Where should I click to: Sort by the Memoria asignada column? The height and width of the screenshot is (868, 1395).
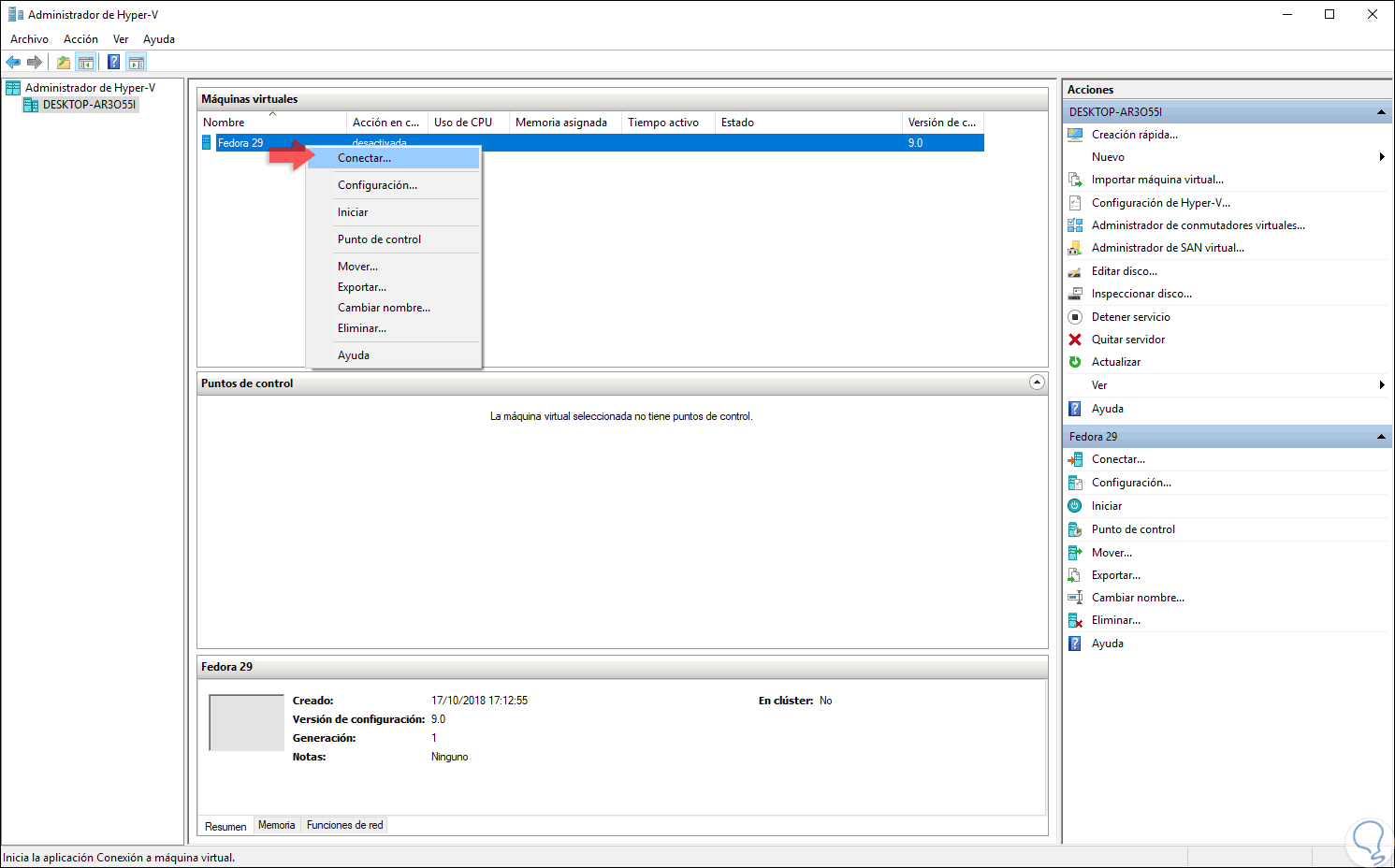click(x=565, y=123)
